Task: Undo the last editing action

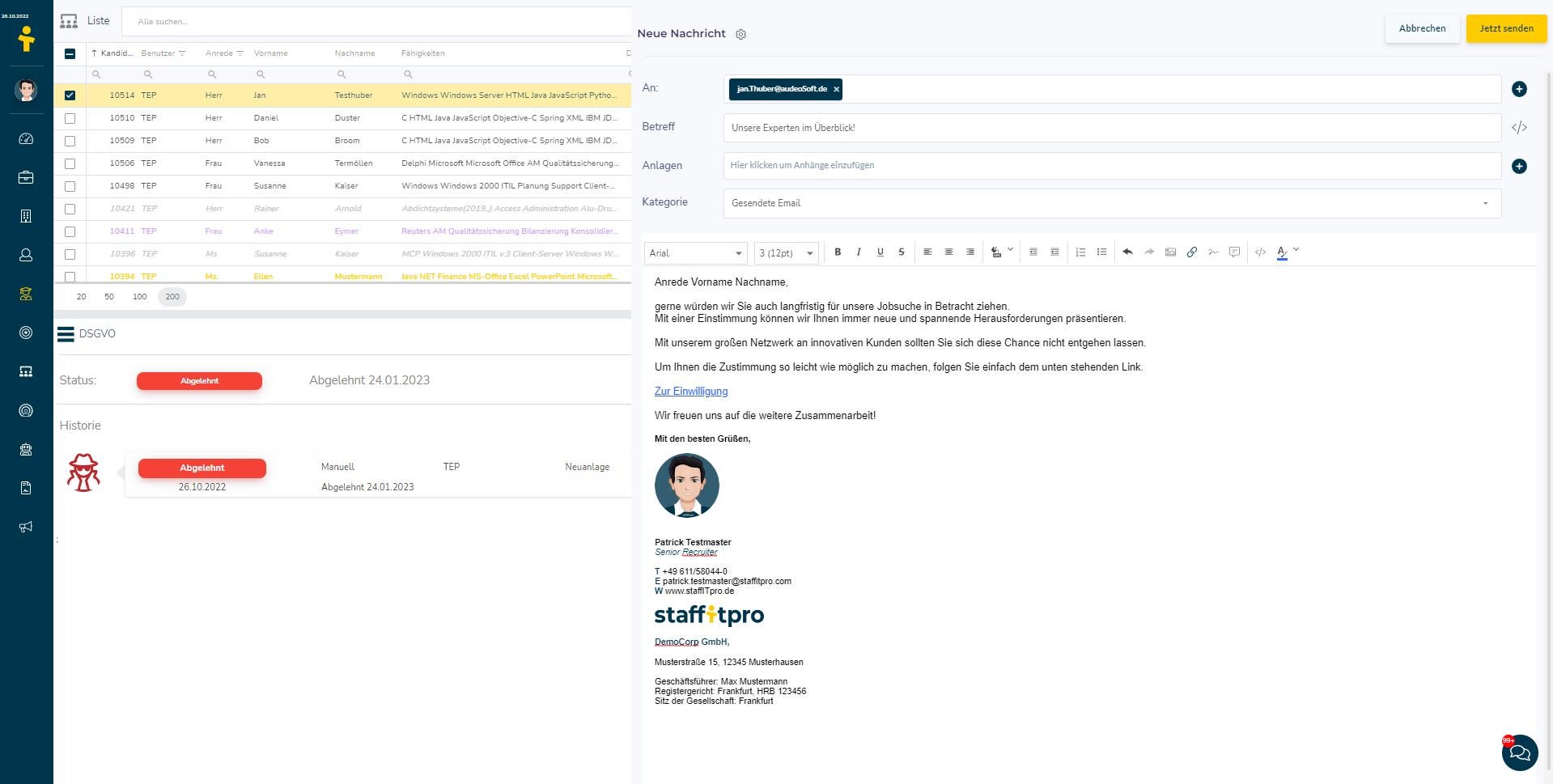Action: [x=1127, y=252]
